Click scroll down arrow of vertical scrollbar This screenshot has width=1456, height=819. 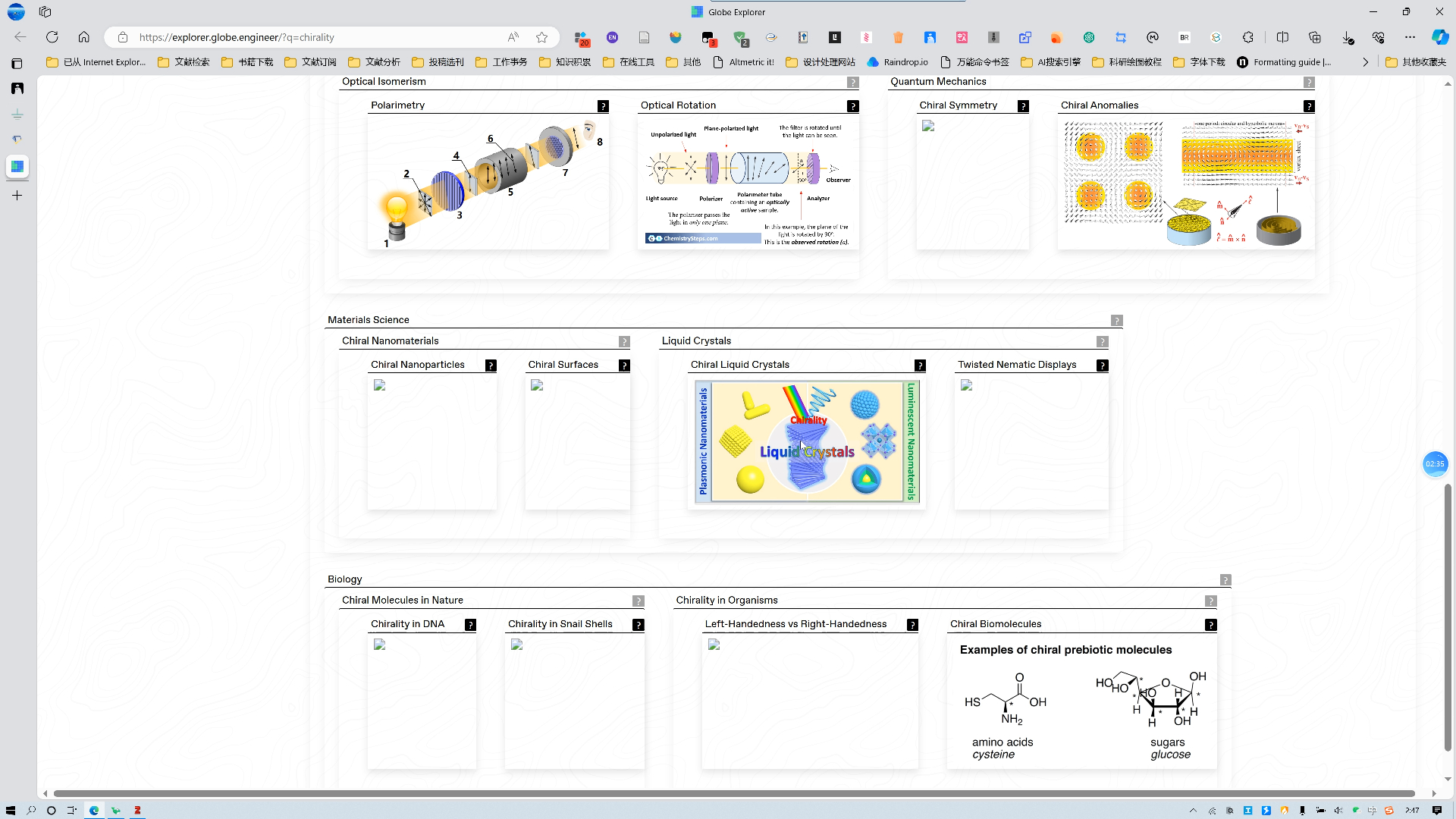tap(1448, 780)
